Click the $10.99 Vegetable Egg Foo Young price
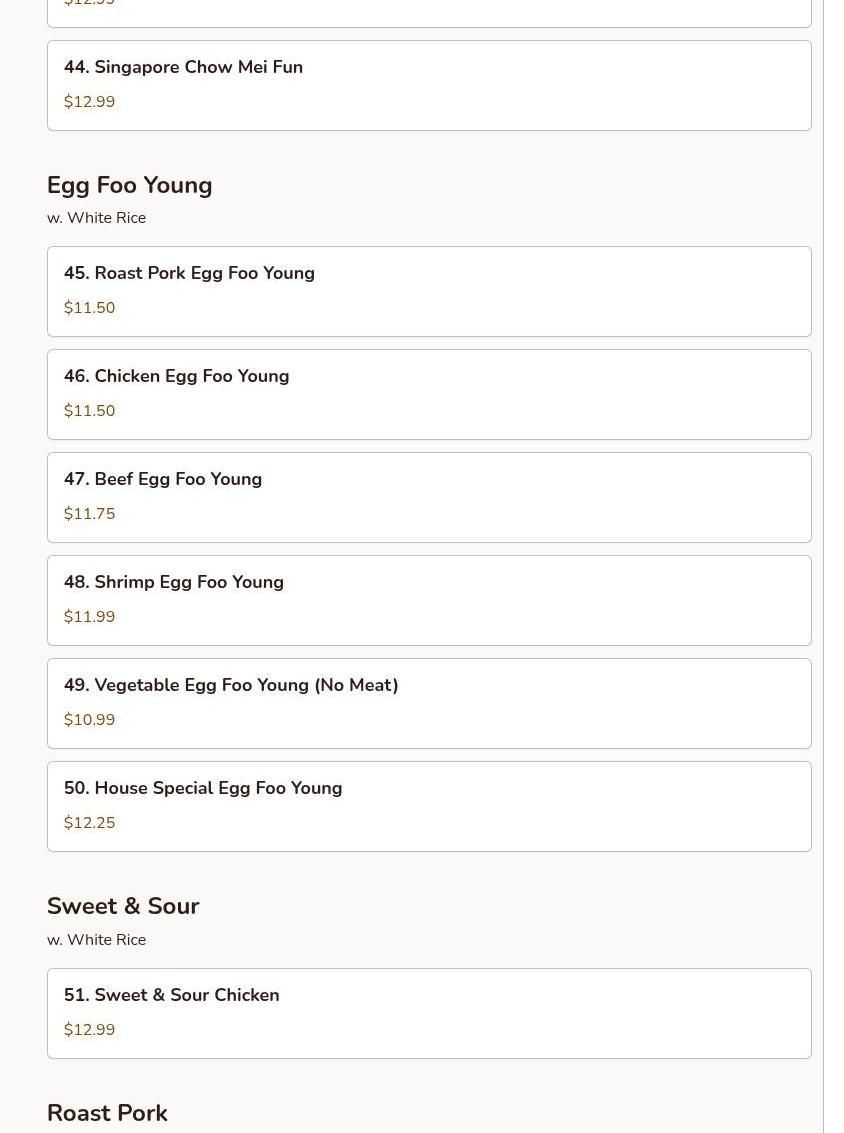 [x=90, y=720]
